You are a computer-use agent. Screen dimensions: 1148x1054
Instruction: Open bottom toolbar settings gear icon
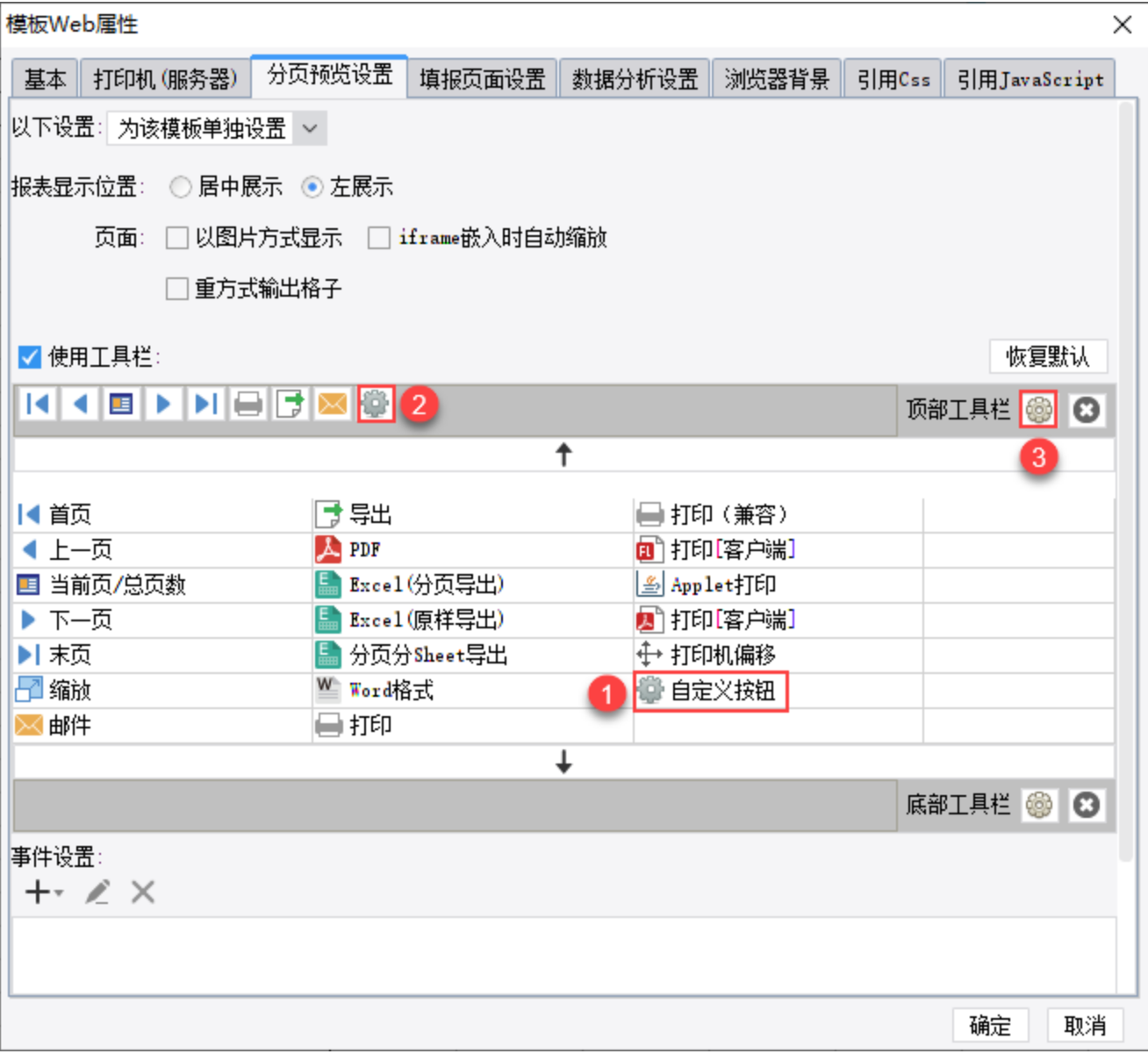pos(1038,805)
